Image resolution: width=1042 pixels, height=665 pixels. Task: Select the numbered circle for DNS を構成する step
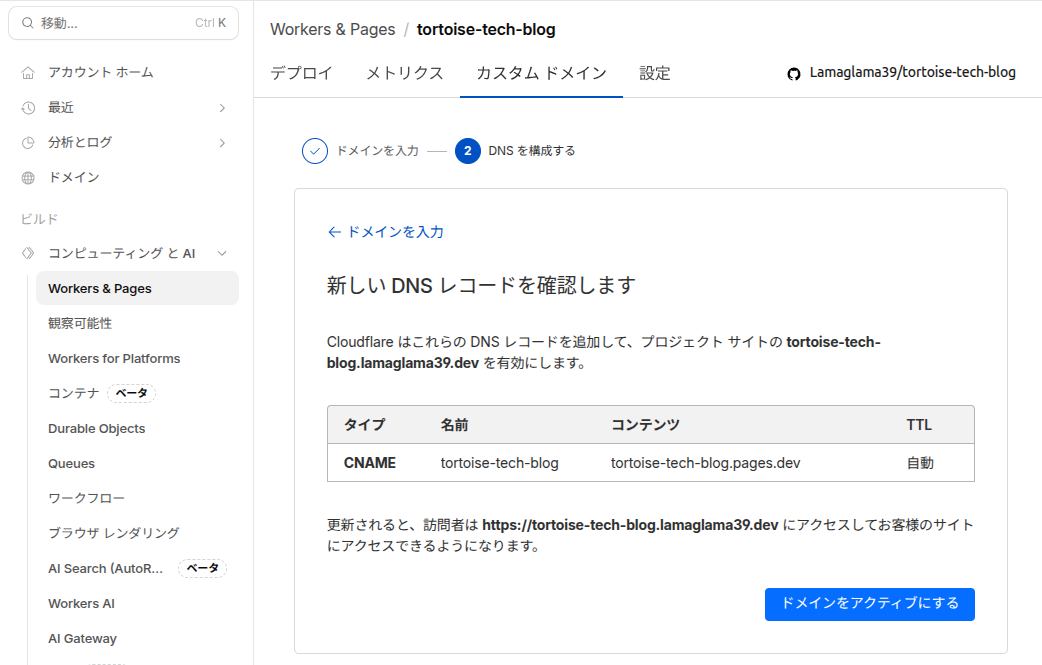pos(468,150)
